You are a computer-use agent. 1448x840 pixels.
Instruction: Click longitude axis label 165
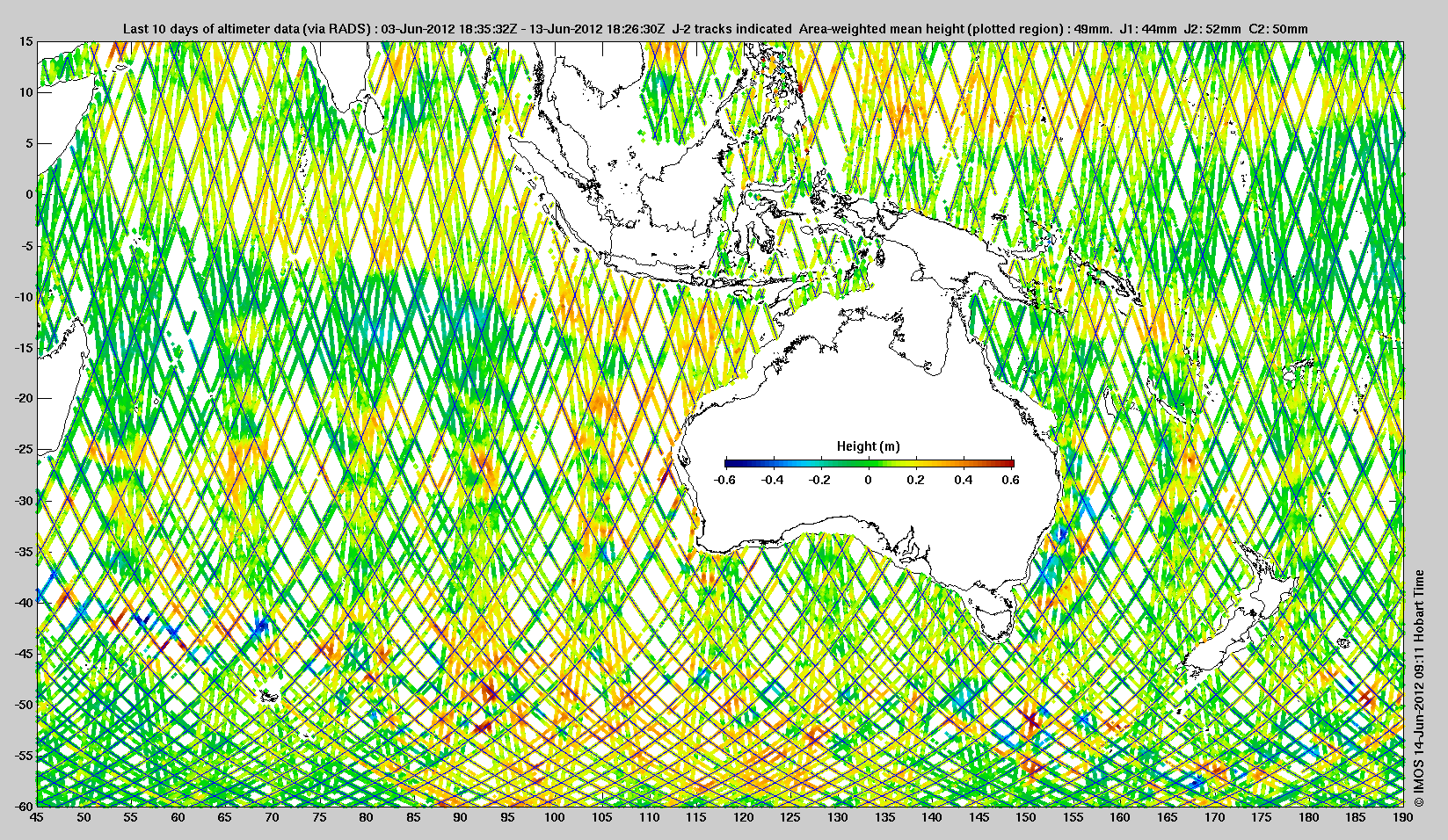[x=1167, y=817]
